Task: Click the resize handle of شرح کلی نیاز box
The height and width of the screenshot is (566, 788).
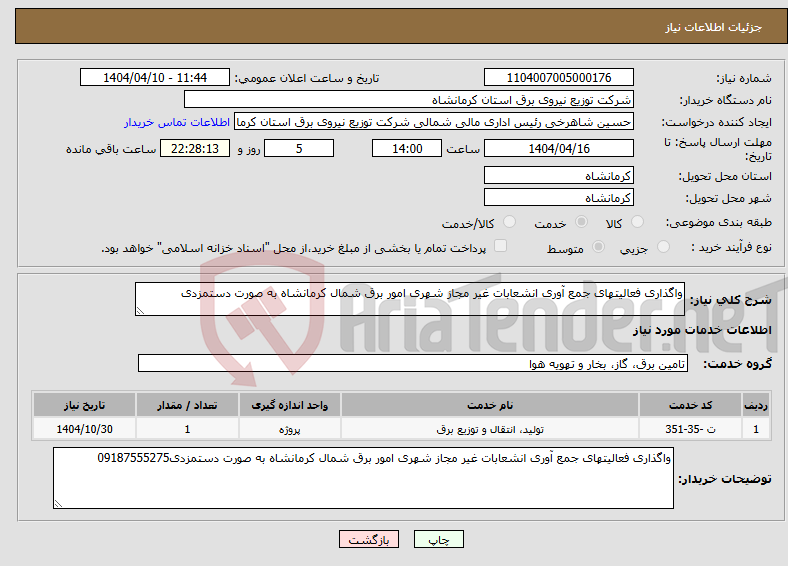Action: pos(140,311)
